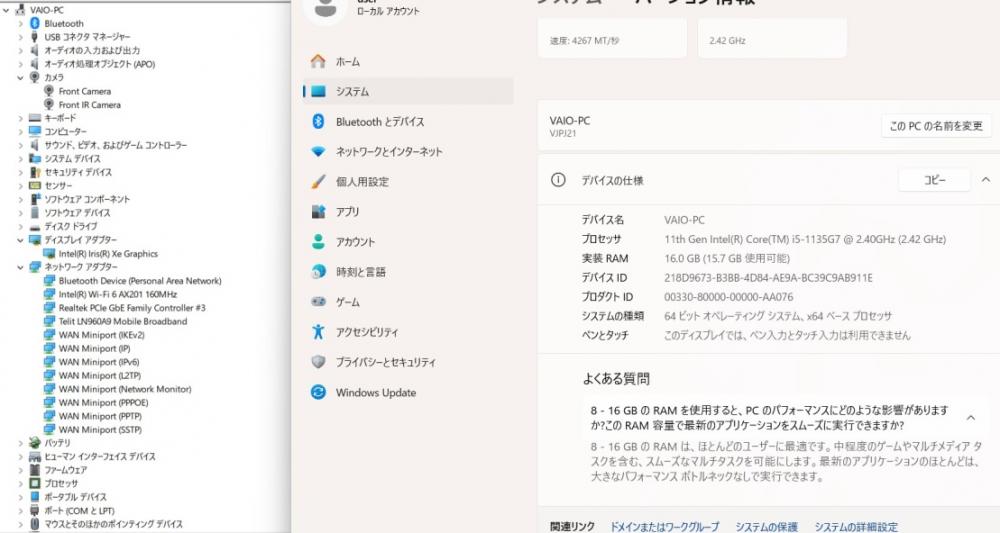Collapse the VAIO-PC root node
Viewport: 1000px width, 533px height.
(x=6, y=10)
